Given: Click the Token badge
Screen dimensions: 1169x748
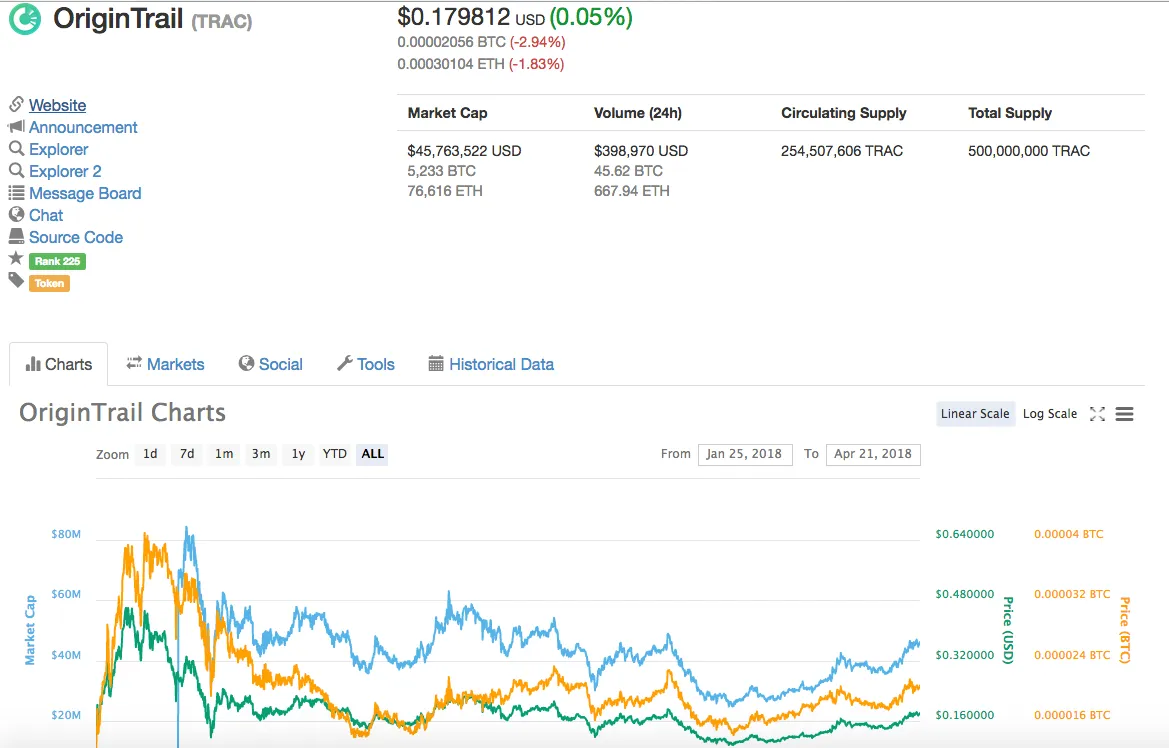Looking at the screenshot, I should tap(49, 283).
